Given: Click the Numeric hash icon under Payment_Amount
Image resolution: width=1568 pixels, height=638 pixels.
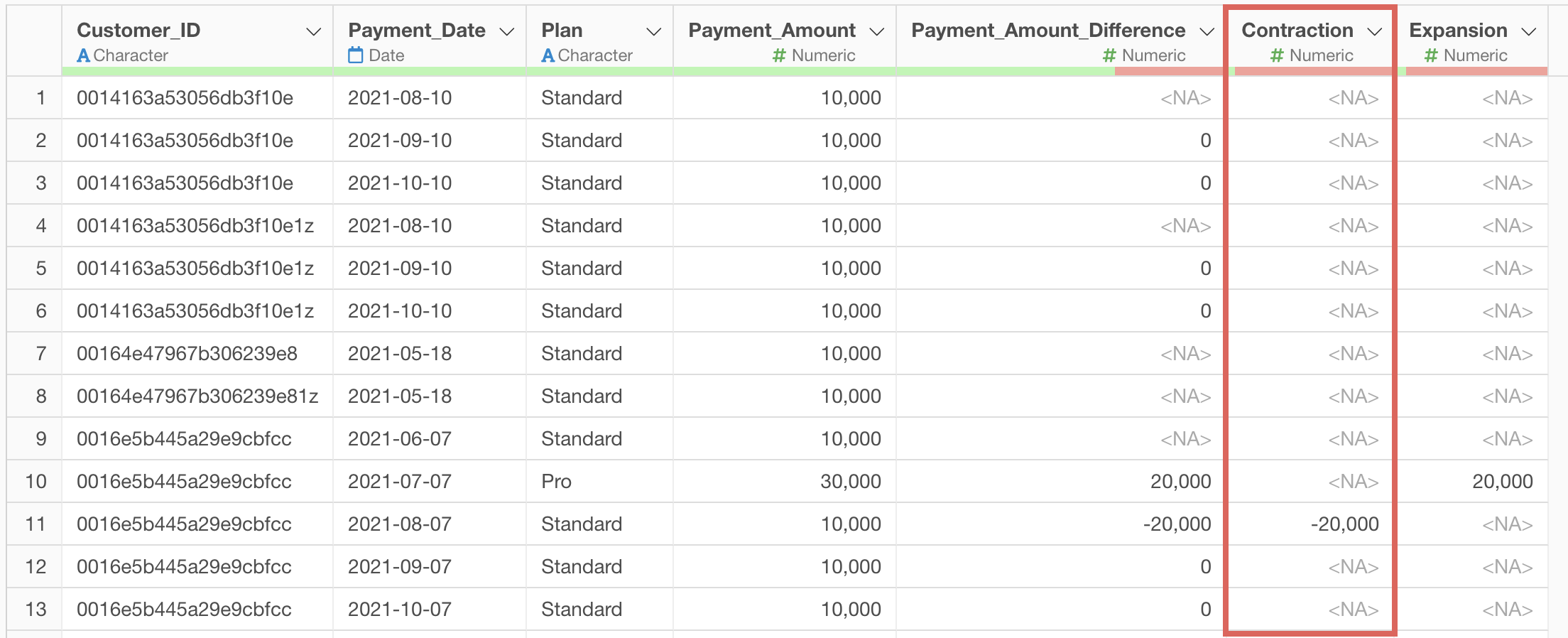Looking at the screenshot, I should 779,55.
